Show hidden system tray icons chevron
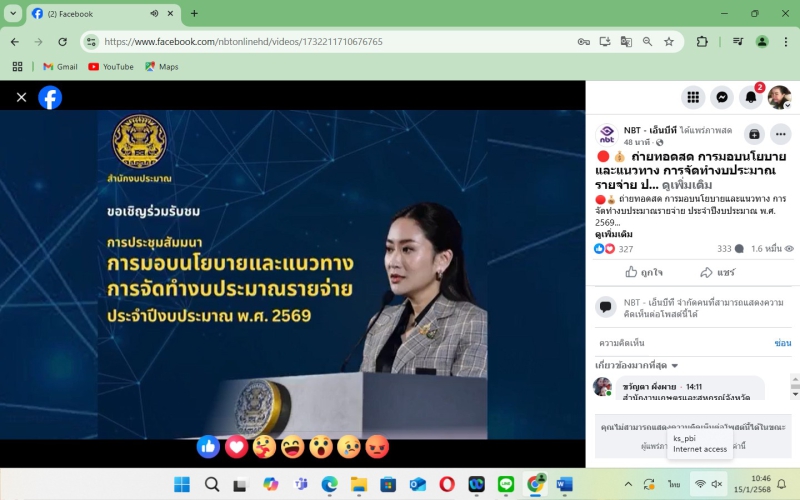Screen dimensions: 800x500 click(x=629, y=484)
